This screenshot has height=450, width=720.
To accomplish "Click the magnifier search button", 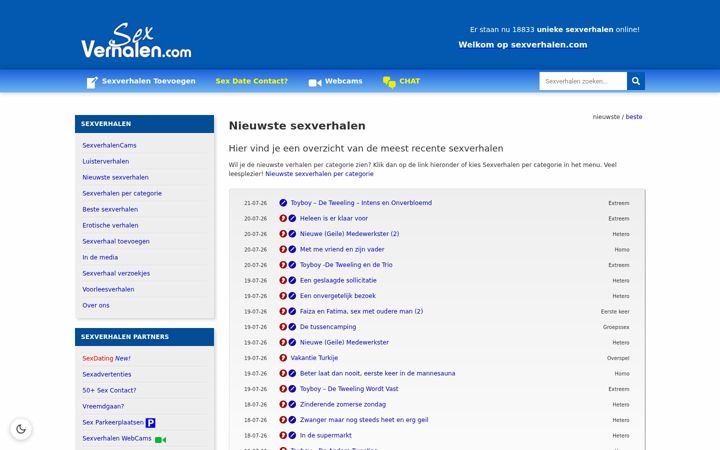I will pyautogui.click(x=636, y=81).
